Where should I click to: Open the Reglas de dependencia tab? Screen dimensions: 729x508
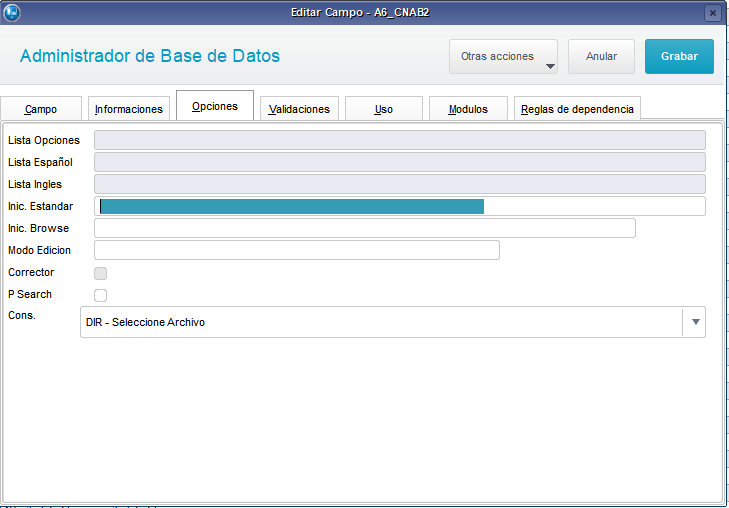click(x=577, y=109)
